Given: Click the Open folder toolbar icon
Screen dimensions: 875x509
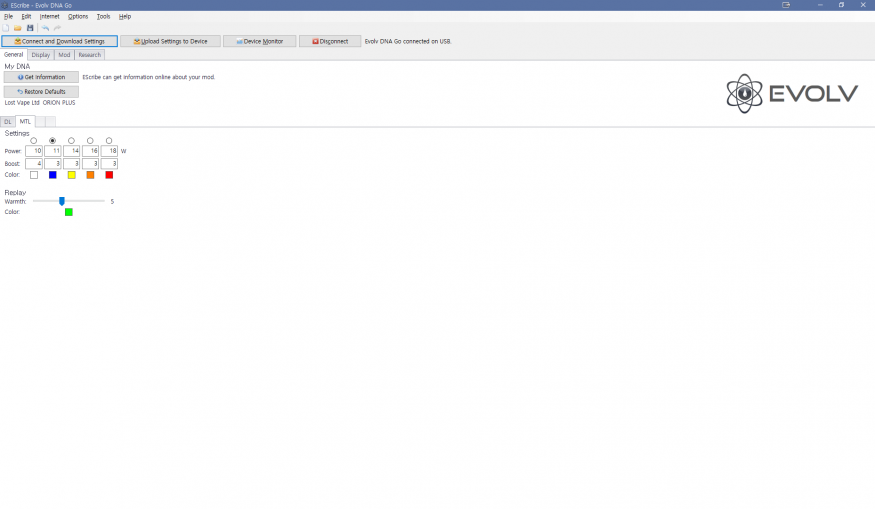Looking at the screenshot, I should point(18,28).
